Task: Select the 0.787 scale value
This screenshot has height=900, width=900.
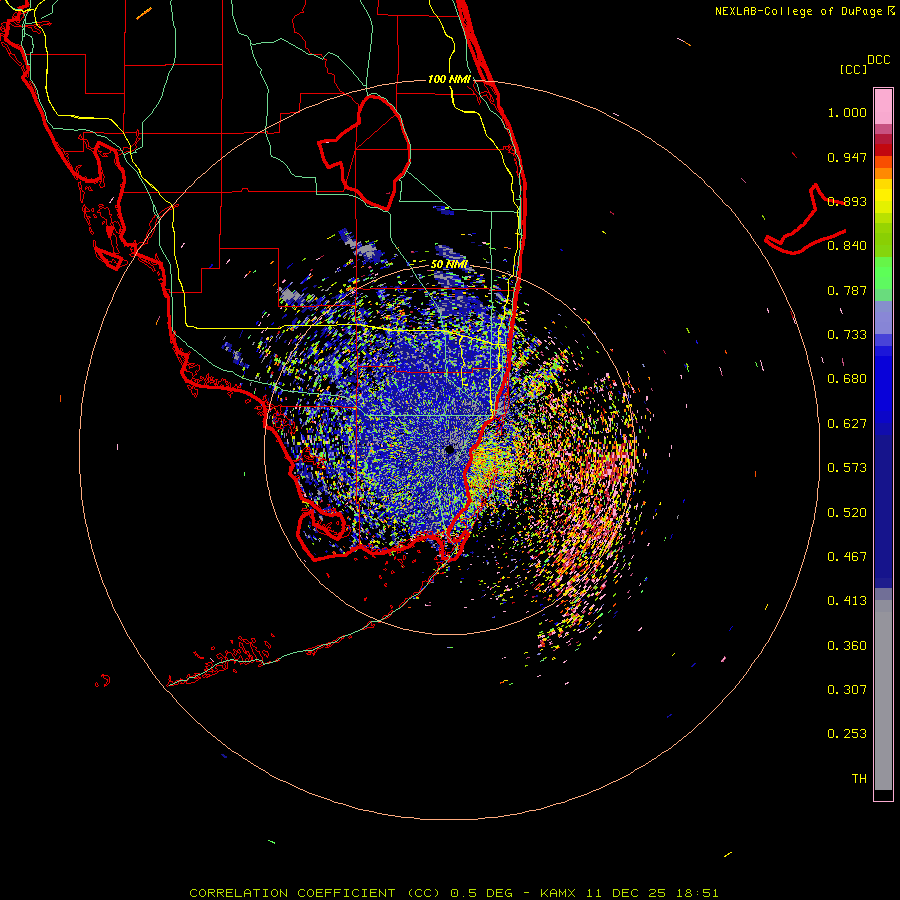Action: click(847, 290)
